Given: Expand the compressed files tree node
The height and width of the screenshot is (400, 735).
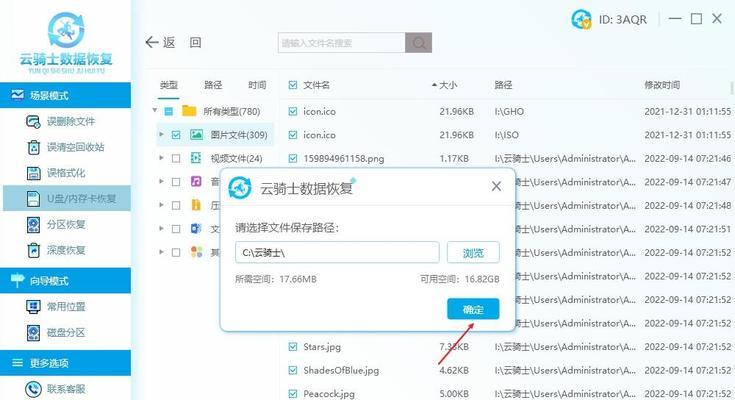Looking at the screenshot, I should click(161, 205).
